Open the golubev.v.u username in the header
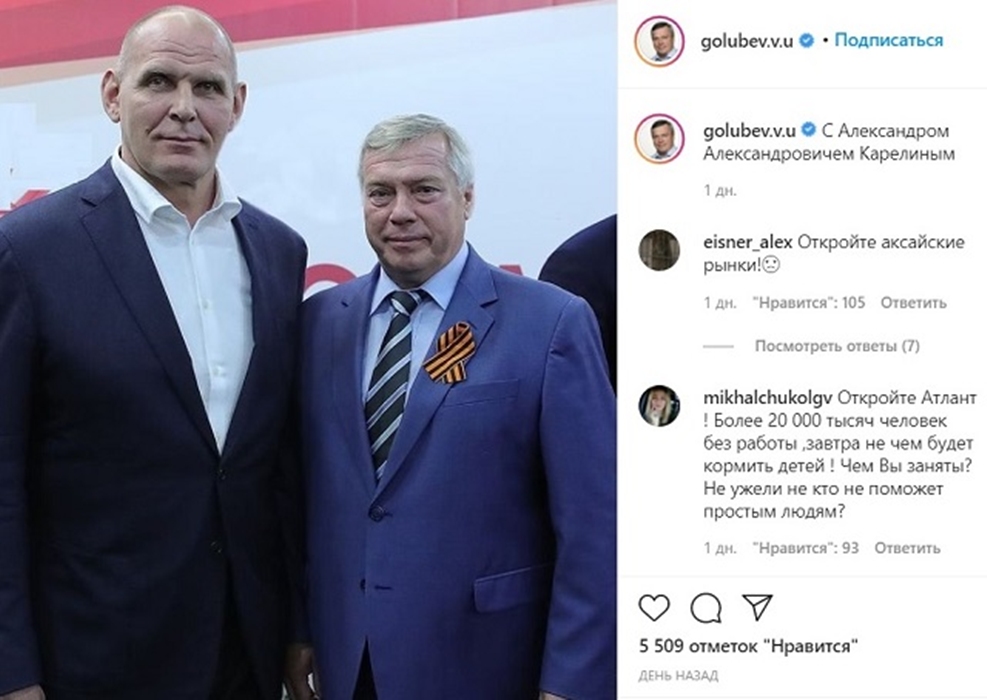 tap(748, 41)
